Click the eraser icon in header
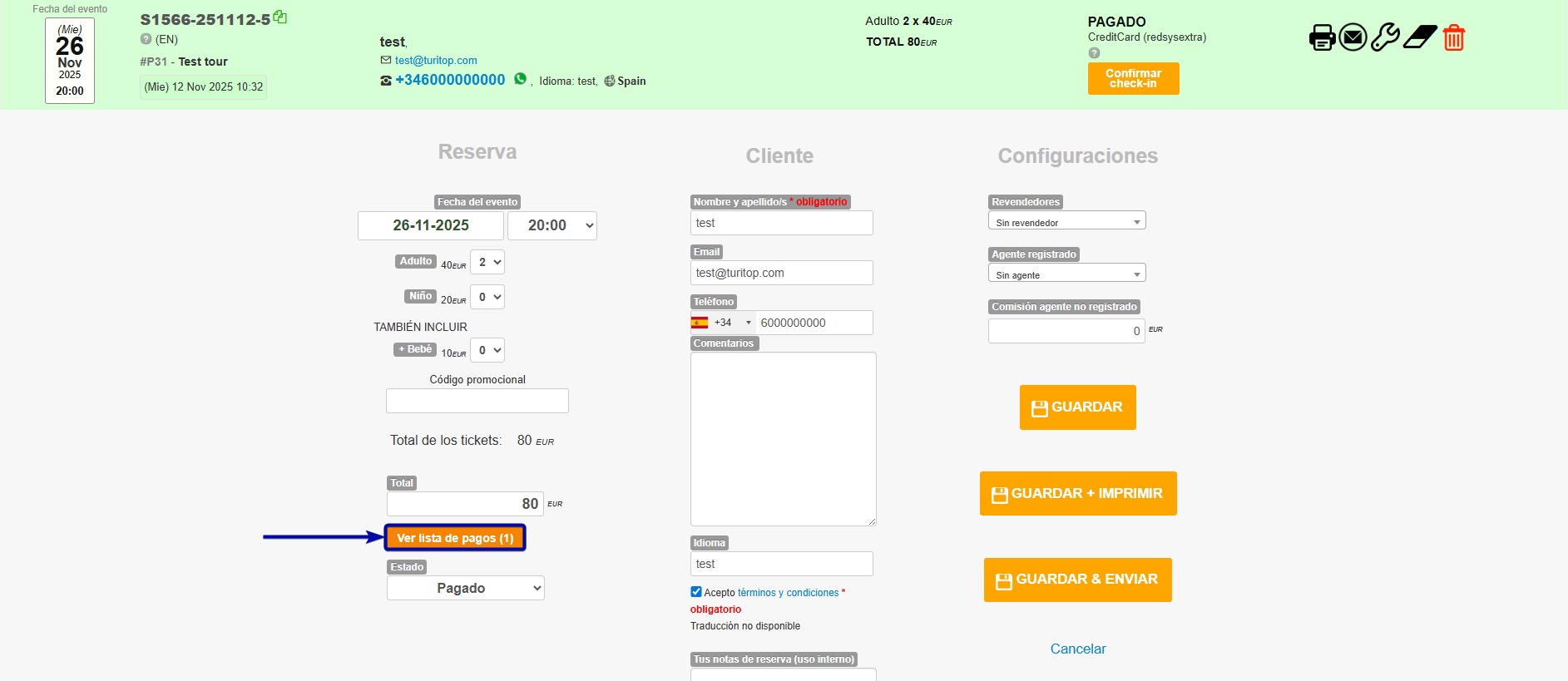 [1420, 37]
